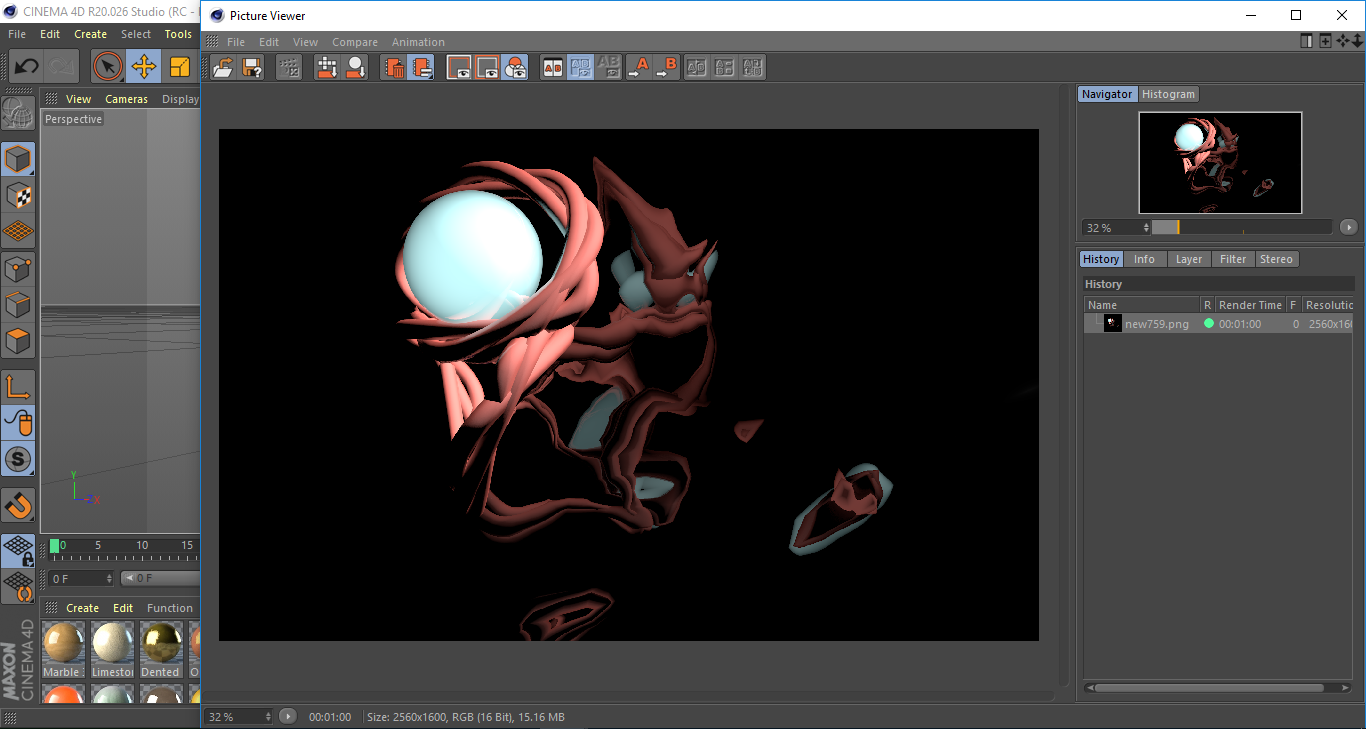Enable Workplane mode orange grid icon
Viewport: 1366px width, 729px height.
pyautogui.click(x=18, y=231)
